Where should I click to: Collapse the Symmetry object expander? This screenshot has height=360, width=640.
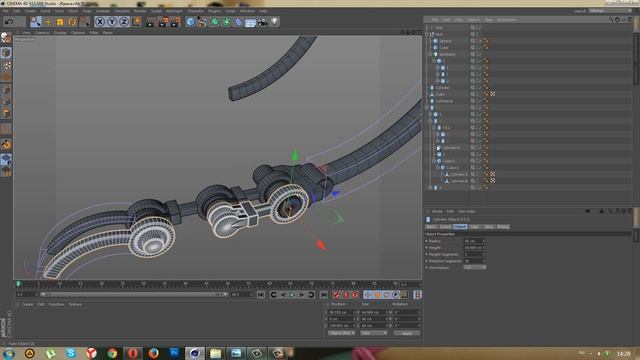pyautogui.click(x=430, y=54)
